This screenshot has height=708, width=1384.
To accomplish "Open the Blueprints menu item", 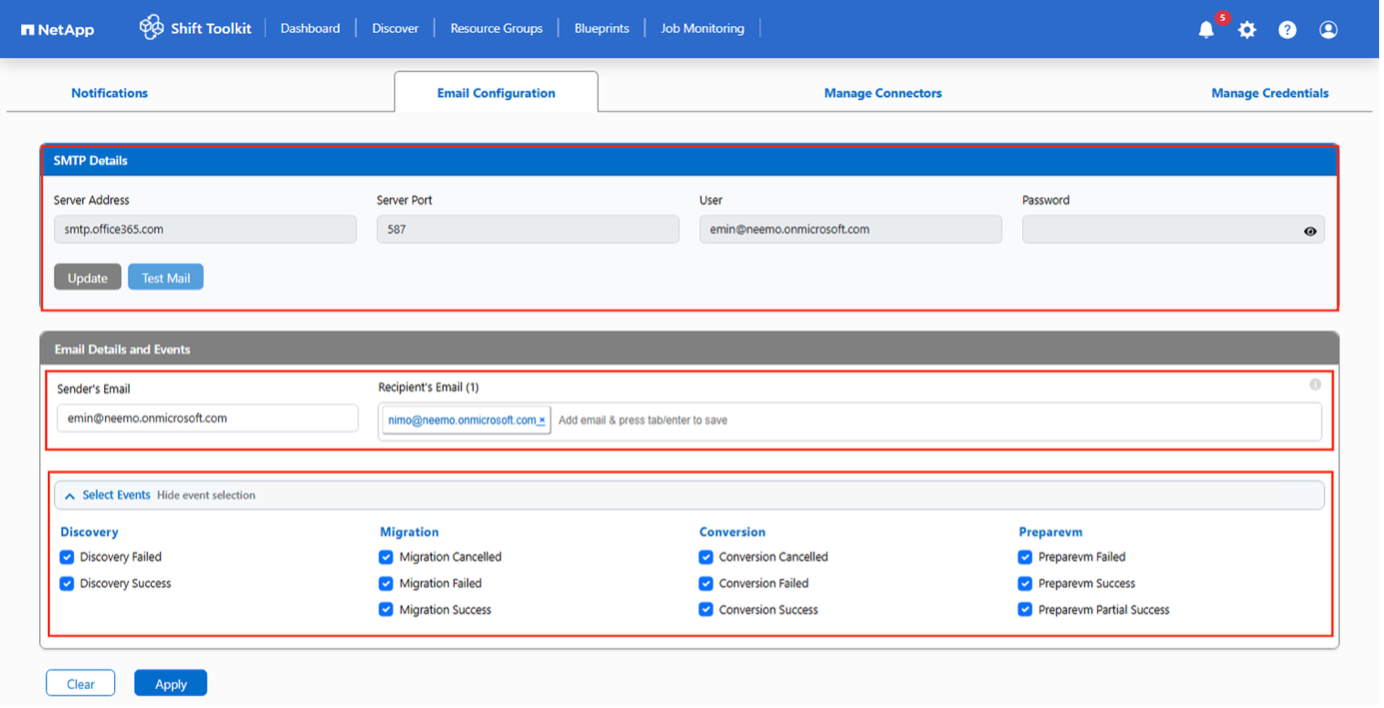I will click(601, 28).
